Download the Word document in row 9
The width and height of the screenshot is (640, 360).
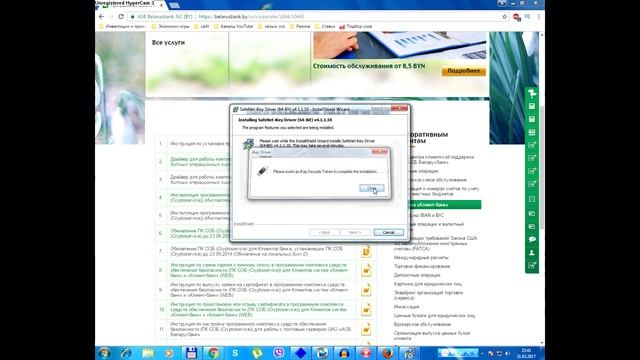366,290
